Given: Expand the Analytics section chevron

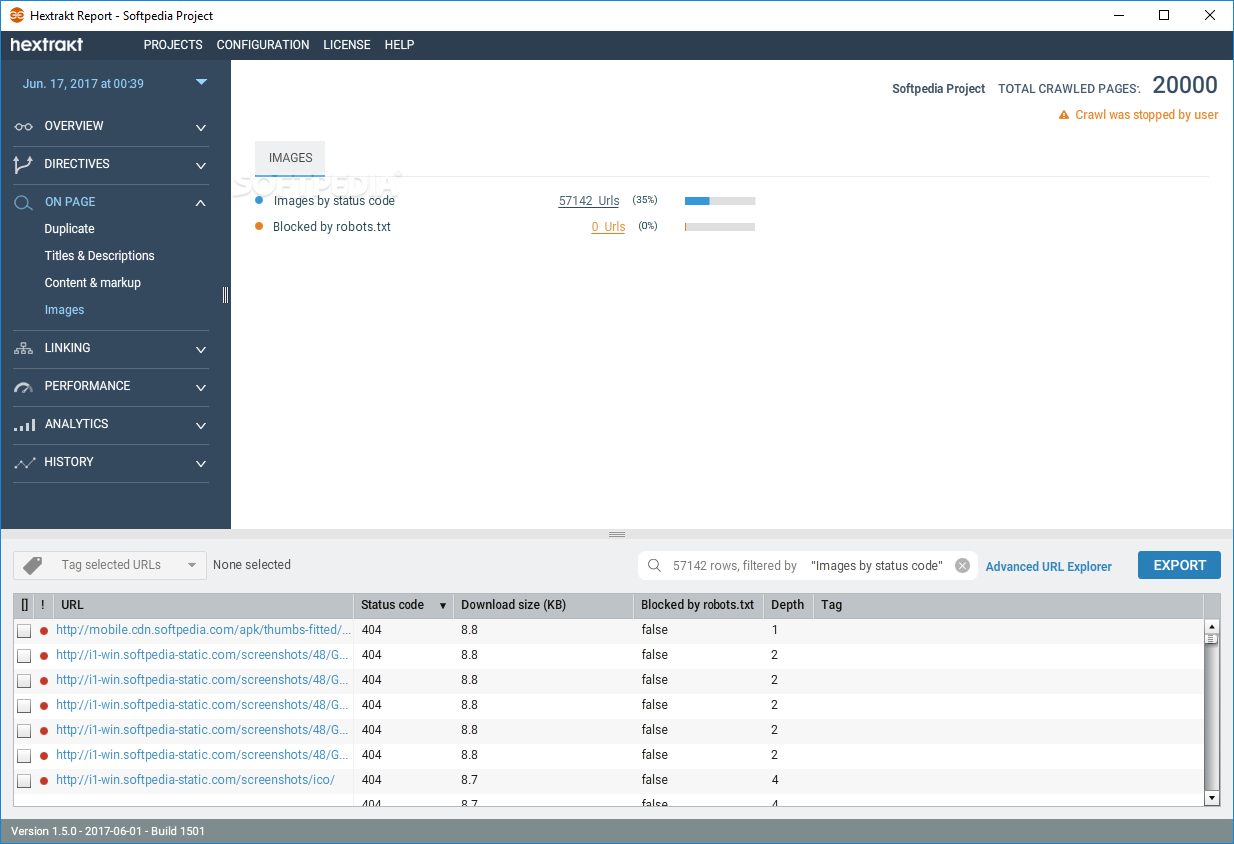Looking at the screenshot, I should 201,426.
